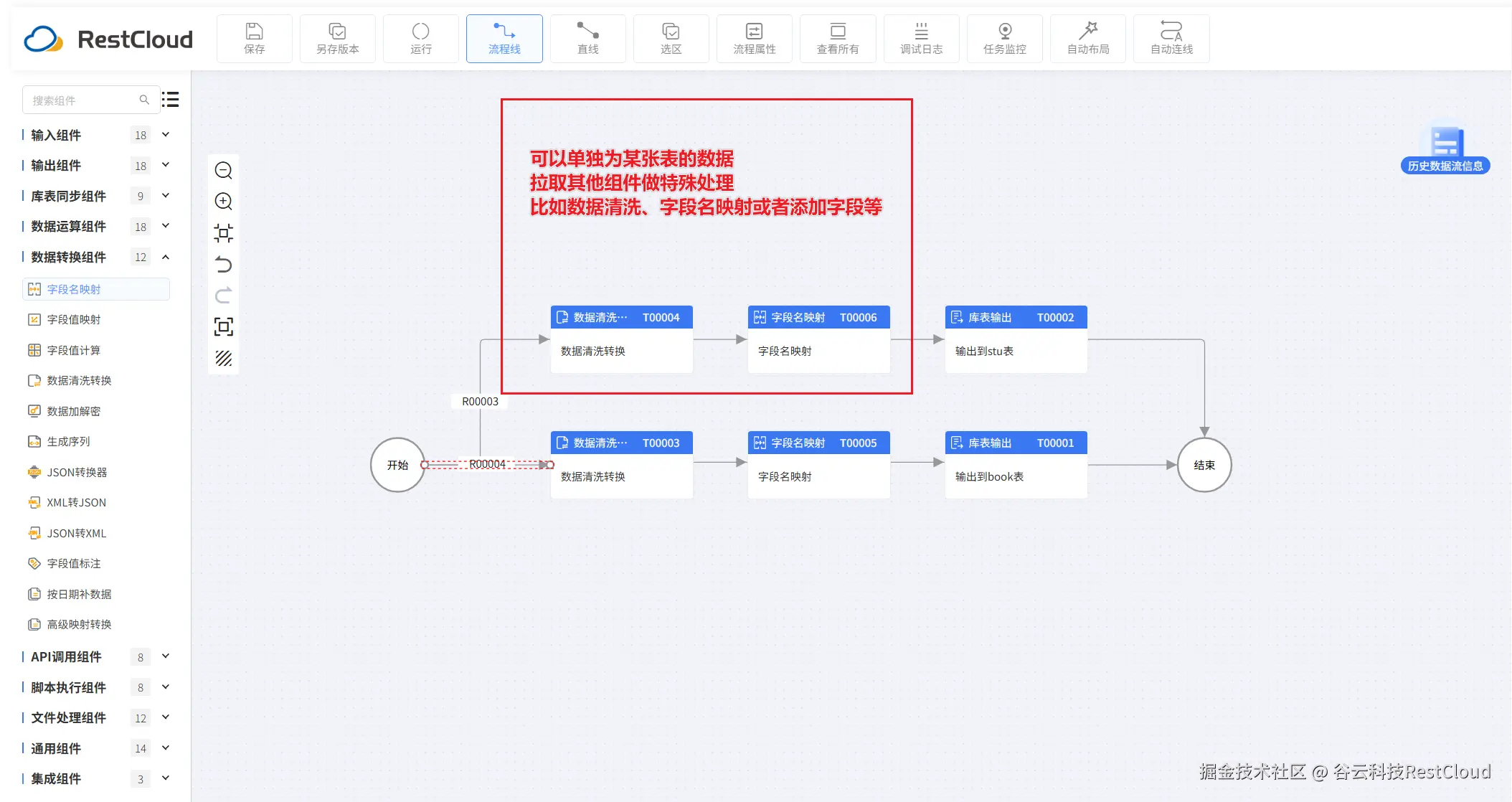1512x802 pixels.
Task: Select node T00005 字段名映射
Action: pyautogui.click(x=819, y=465)
